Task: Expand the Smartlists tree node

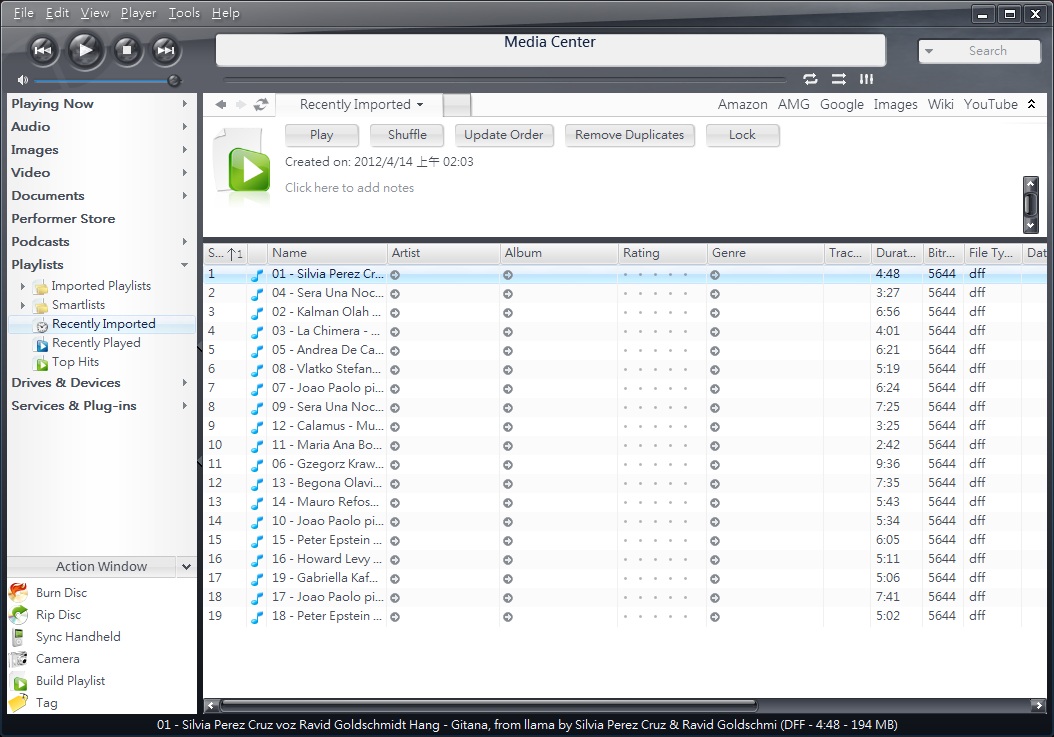Action: click(23, 305)
